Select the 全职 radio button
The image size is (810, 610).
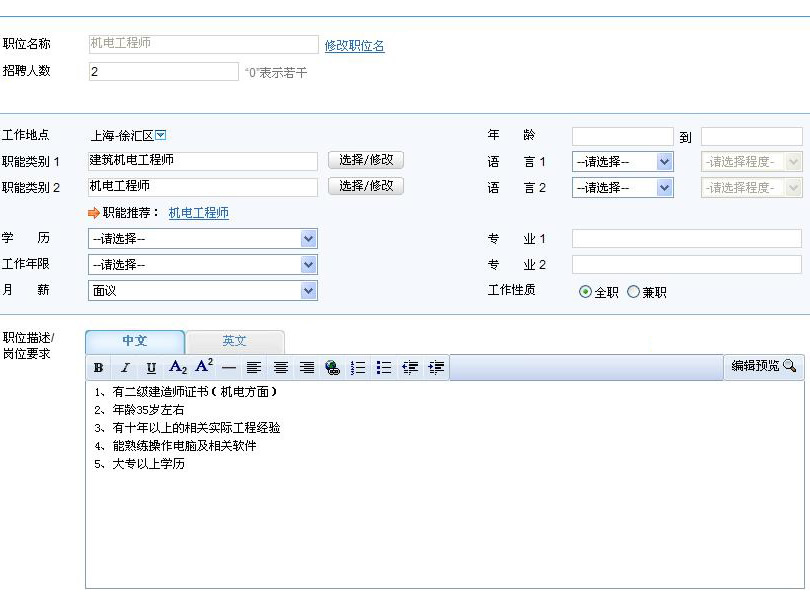pos(586,292)
